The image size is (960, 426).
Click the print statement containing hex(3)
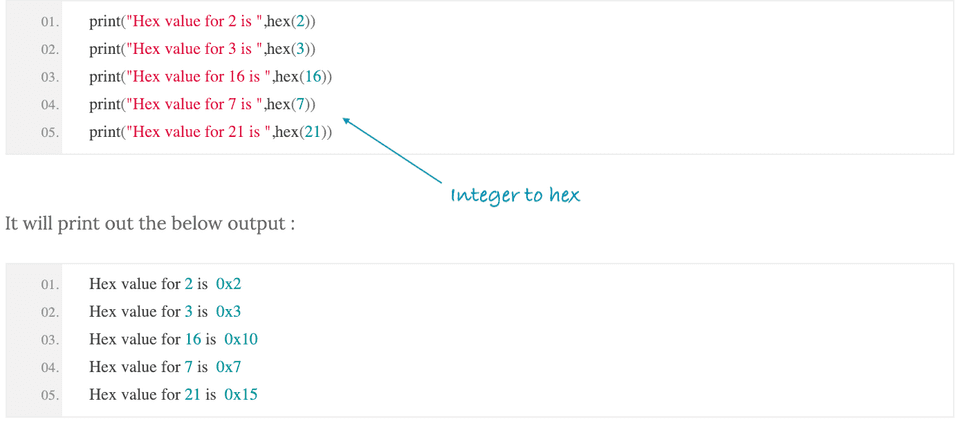coord(203,49)
